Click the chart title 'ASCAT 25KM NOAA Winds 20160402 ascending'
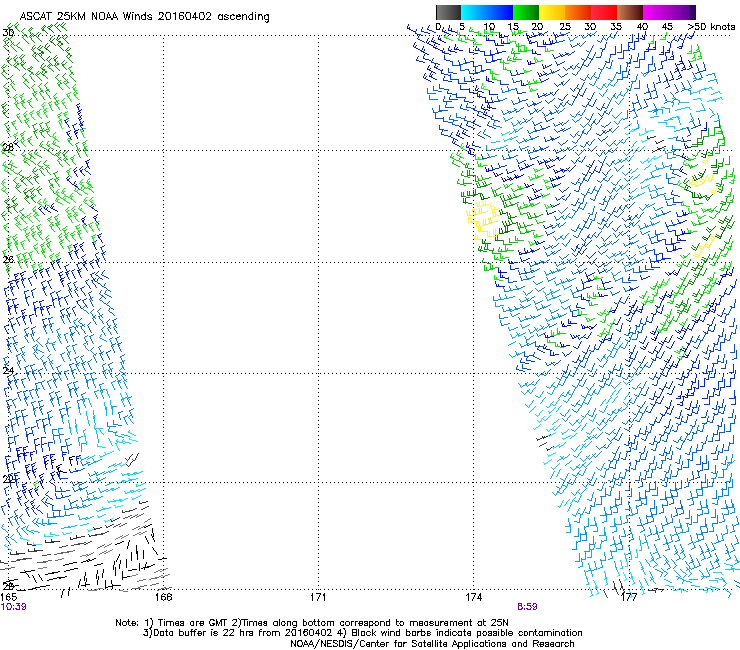740x650 pixels. coord(144,17)
